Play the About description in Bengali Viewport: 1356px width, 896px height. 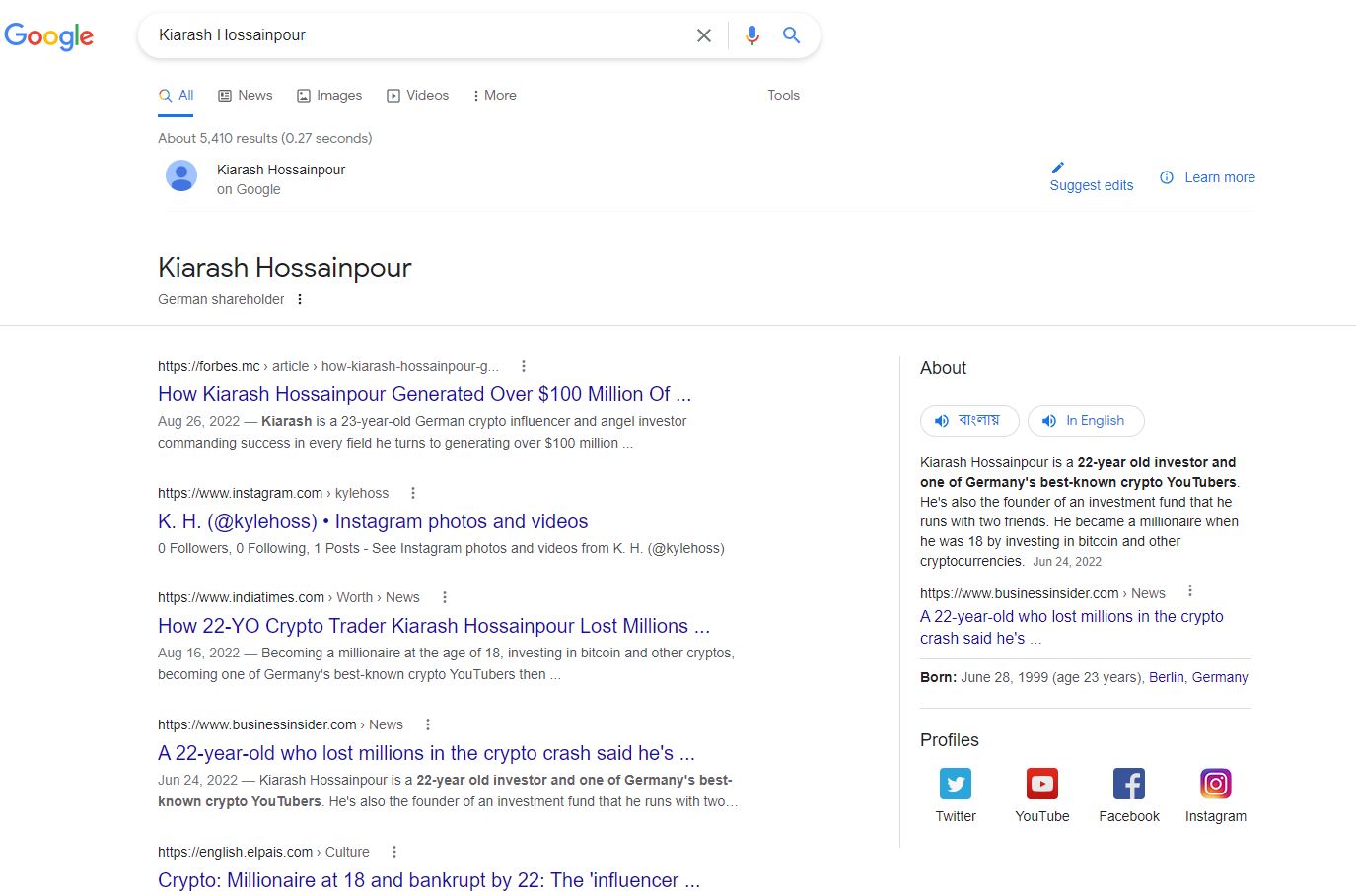pyautogui.click(x=968, y=421)
